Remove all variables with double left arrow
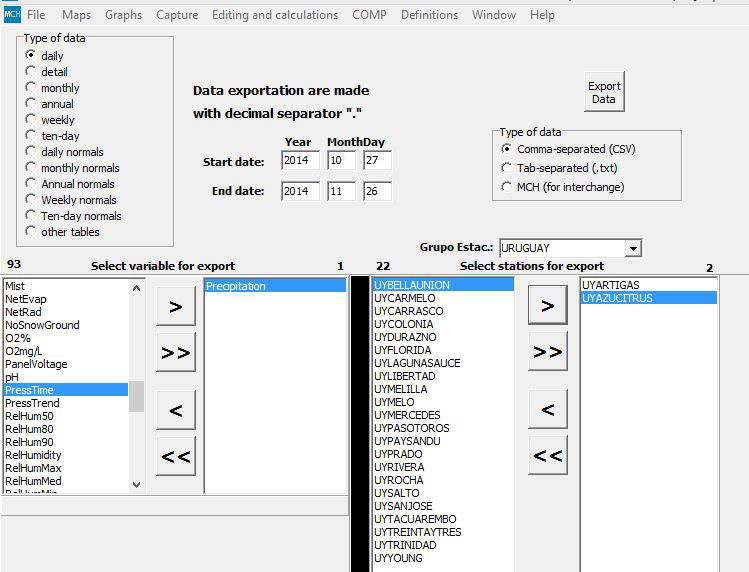 pyautogui.click(x=175, y=456)
